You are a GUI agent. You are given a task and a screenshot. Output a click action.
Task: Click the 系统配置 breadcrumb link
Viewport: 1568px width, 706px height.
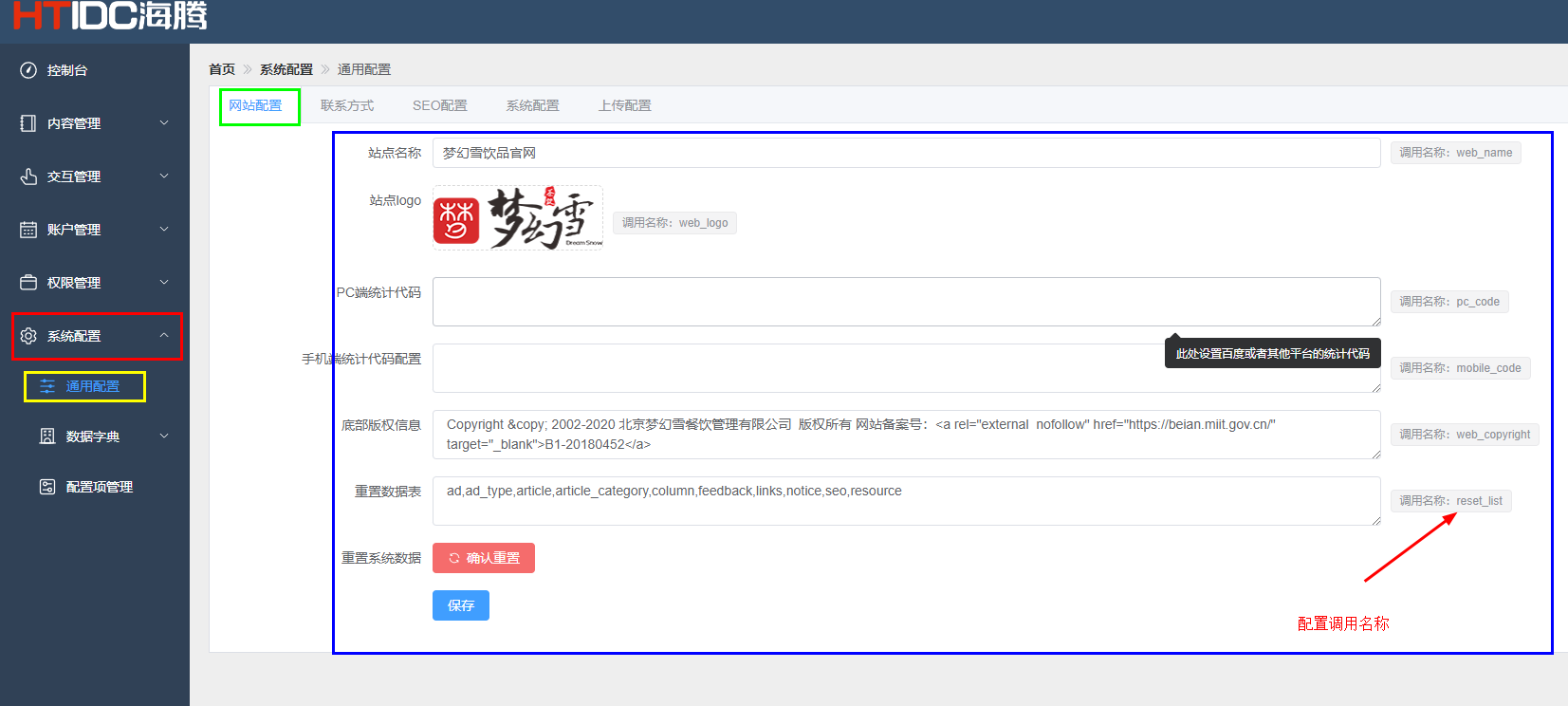pos(286,69)
